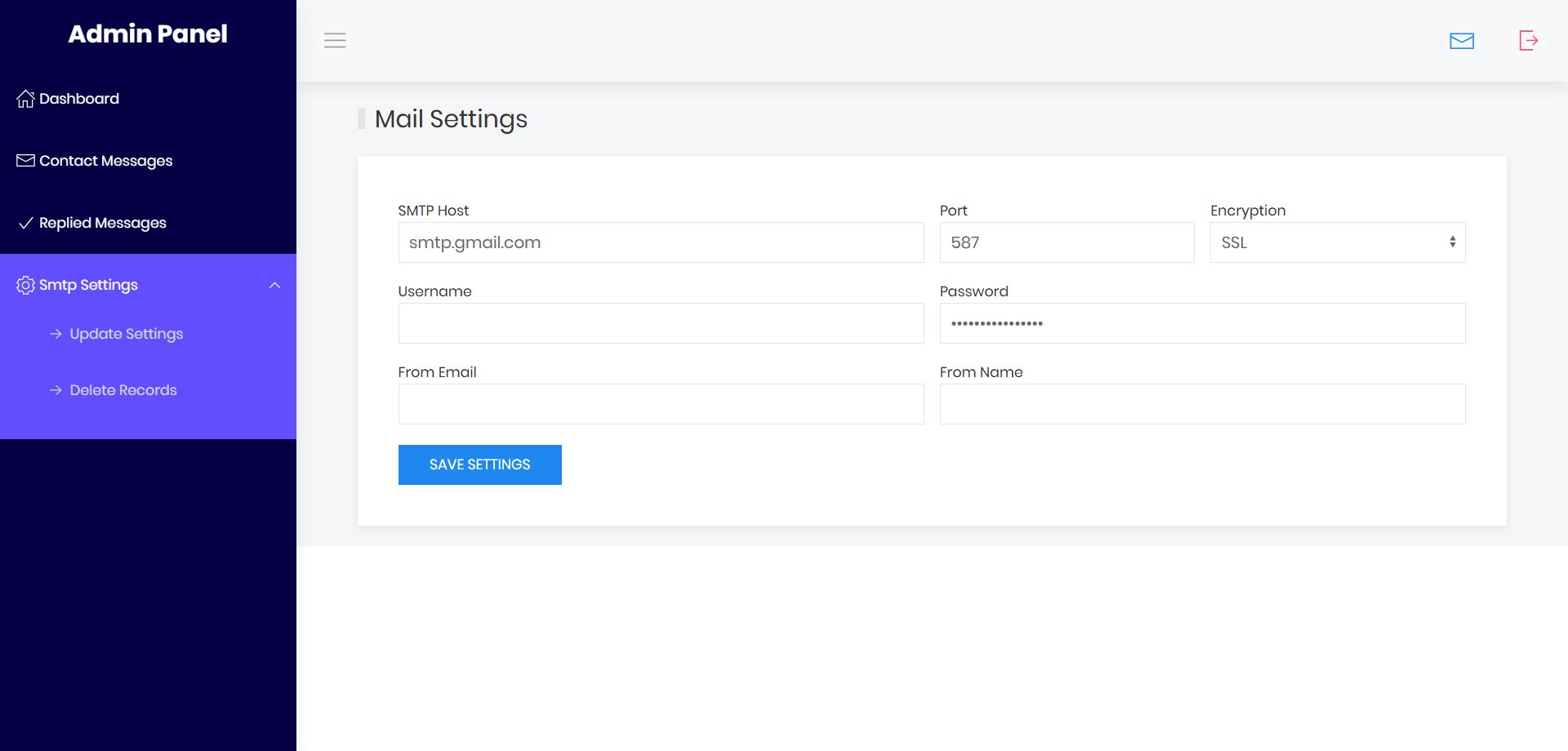Open the mail envelope icon in header
The image size is (1568, 751).
click(1461, 41)
